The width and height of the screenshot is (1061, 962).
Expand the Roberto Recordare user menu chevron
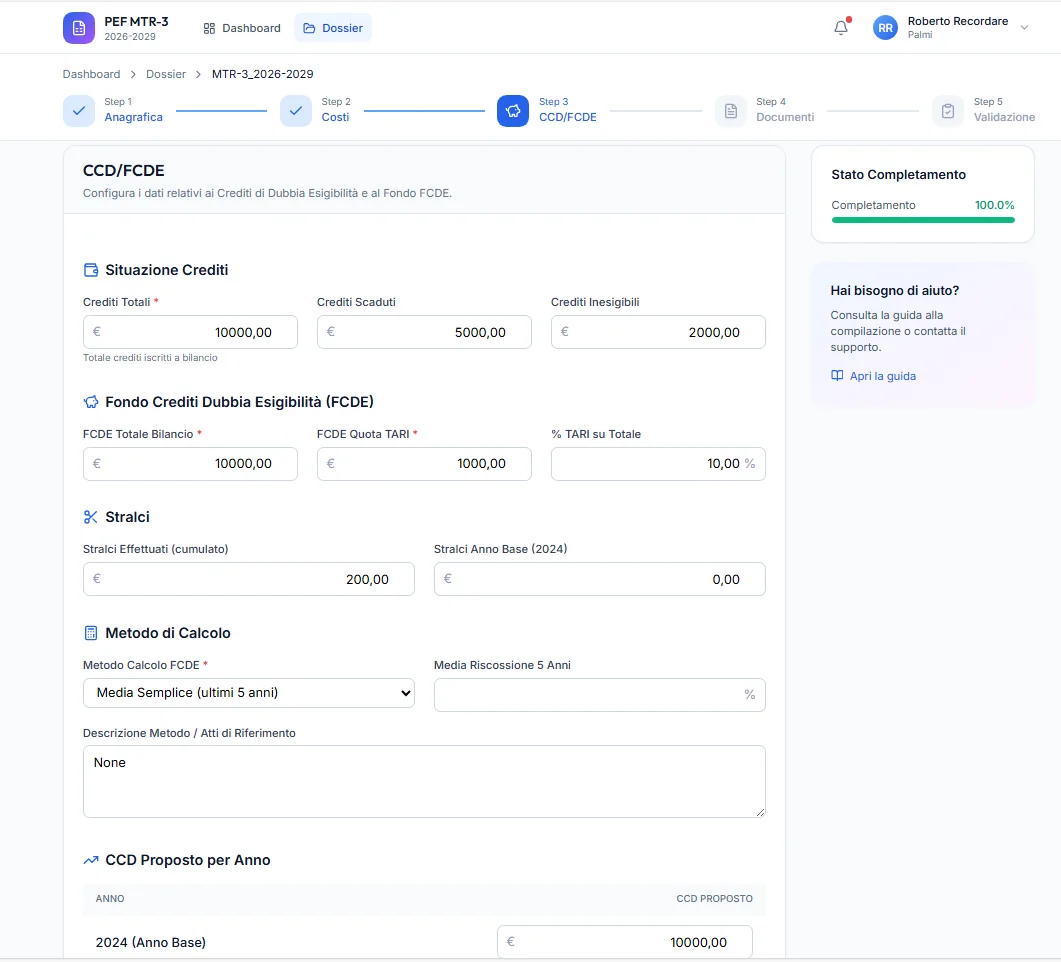1024,28
